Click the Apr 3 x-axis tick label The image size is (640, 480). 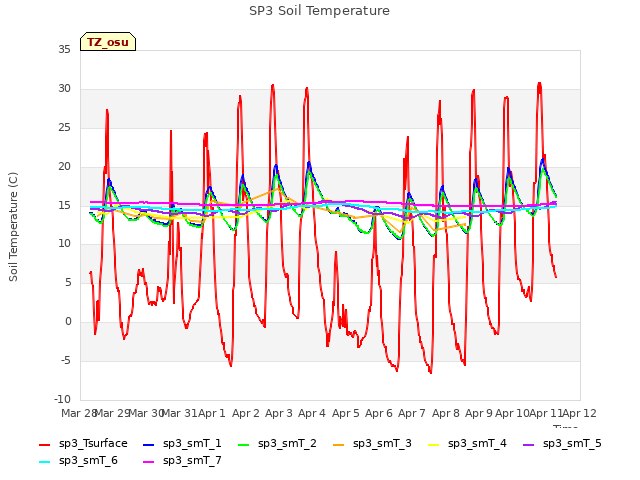click(279, 413)
